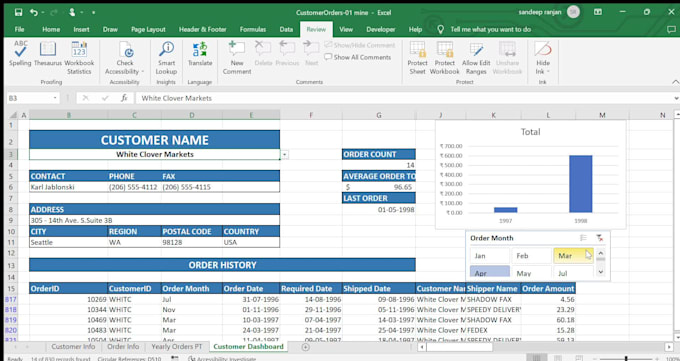Click Accessibility Investigate in status bar
The width and height of the screenshot is (680, 361).
tap(222, 359)
